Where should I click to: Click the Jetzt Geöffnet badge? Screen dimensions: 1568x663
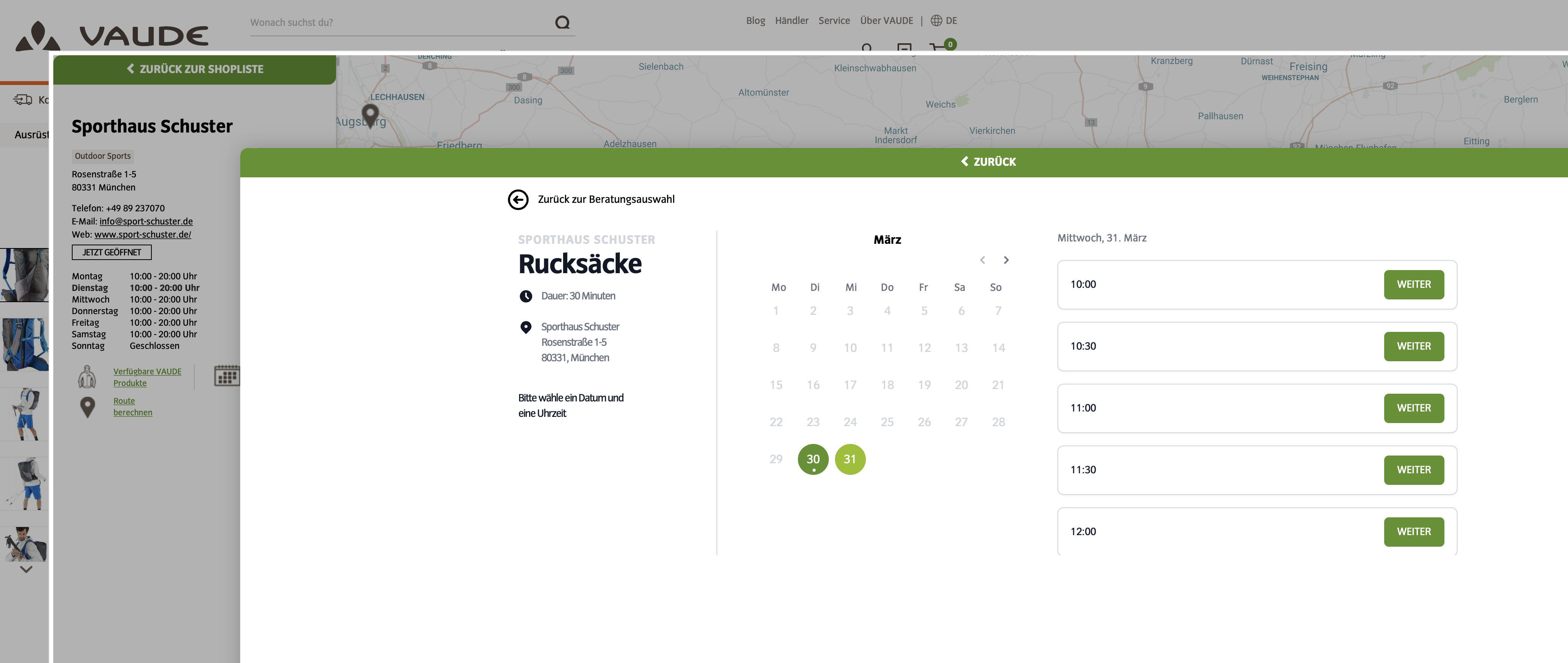pyautogui.click(x=111, y=252)
